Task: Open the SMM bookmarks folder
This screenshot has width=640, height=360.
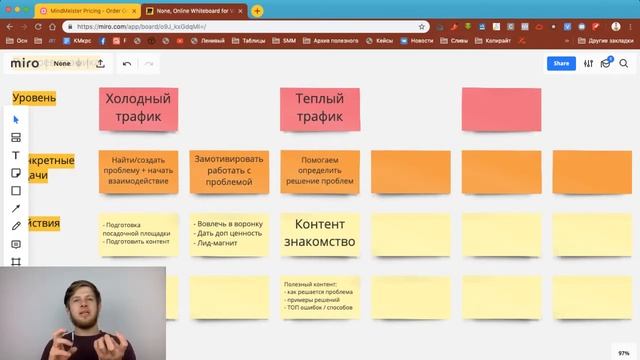Action: [284, 41]
